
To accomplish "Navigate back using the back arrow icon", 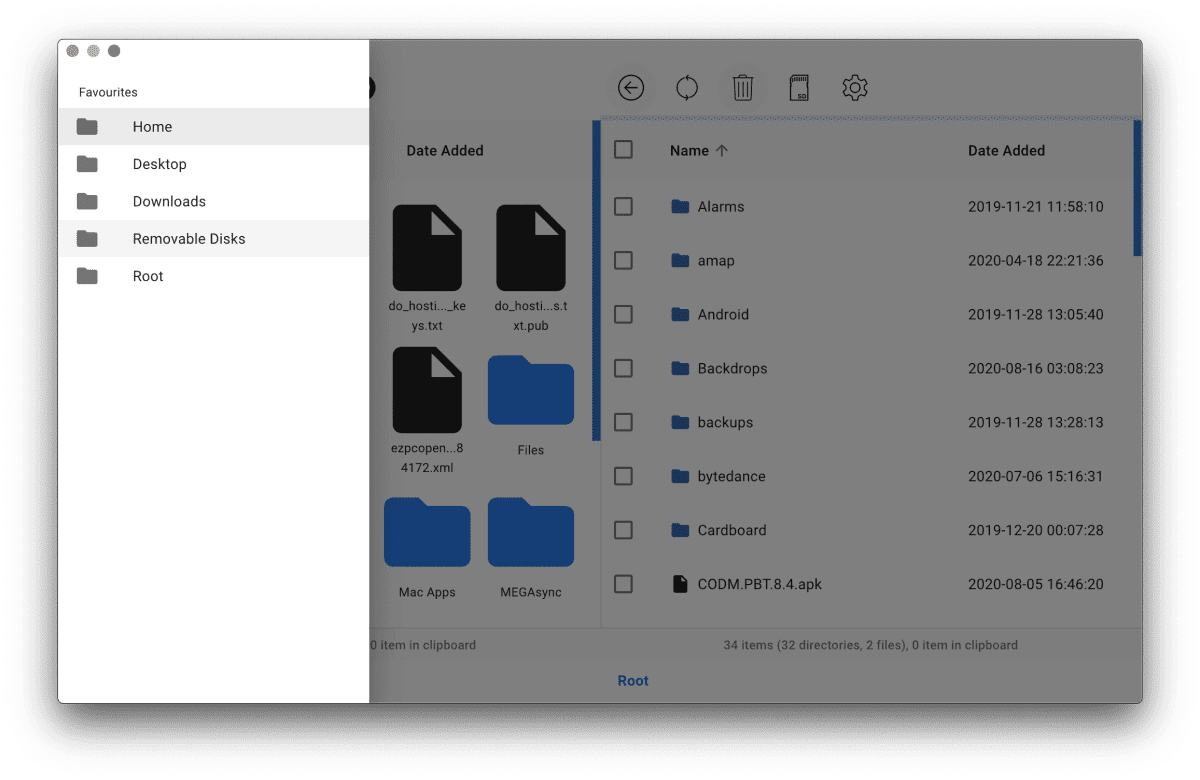I will coord(630,88).
